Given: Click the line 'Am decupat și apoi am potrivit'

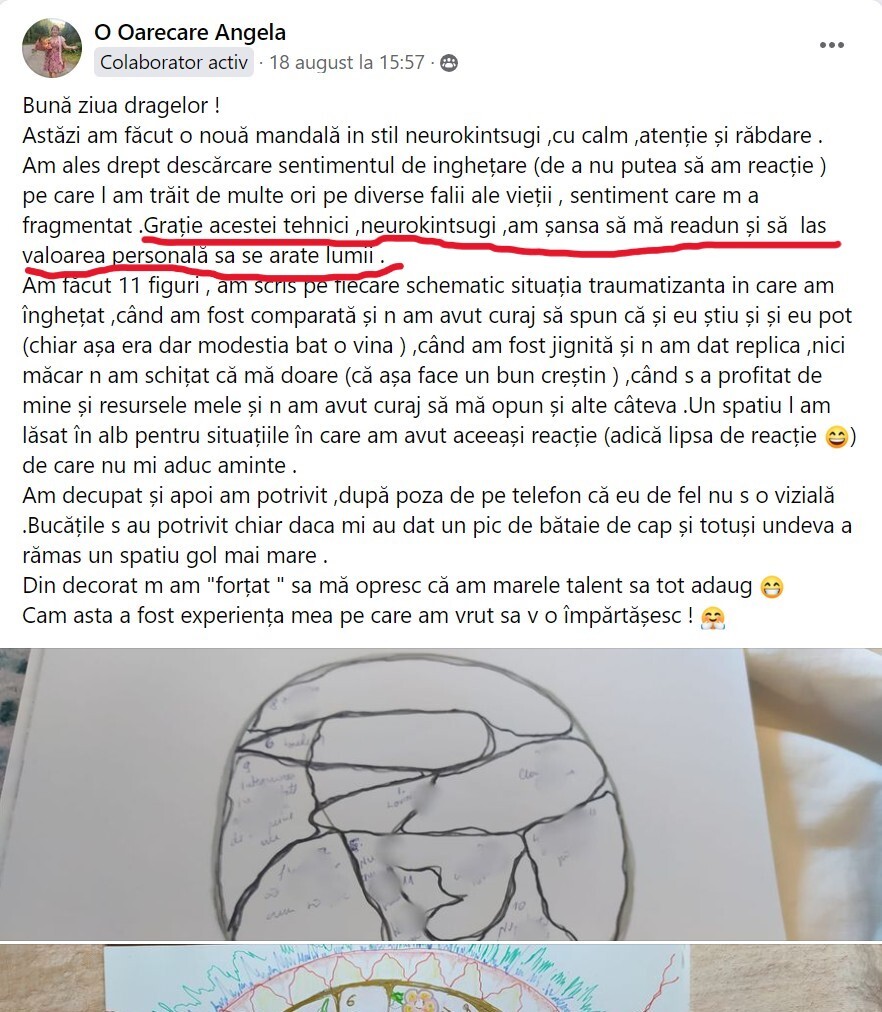Looking at the screenshot, I should click(x=175, y=495).
